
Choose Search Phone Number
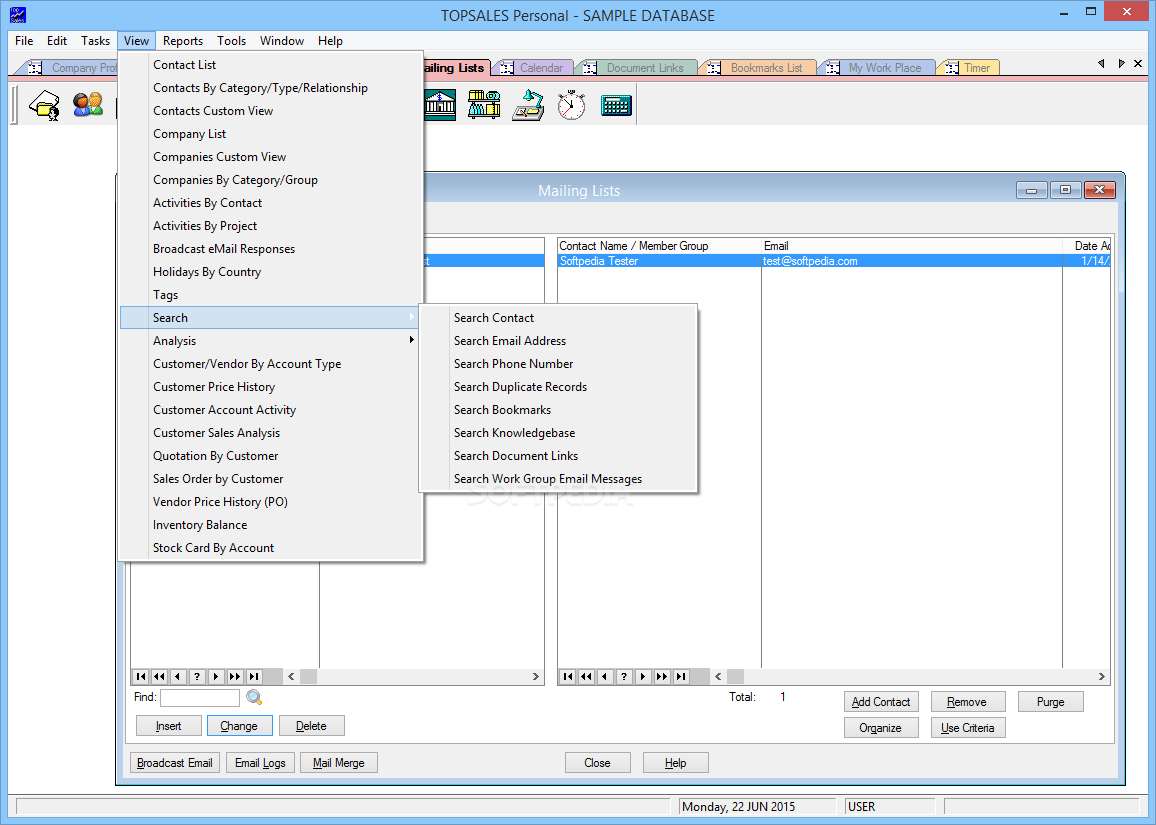558,363
